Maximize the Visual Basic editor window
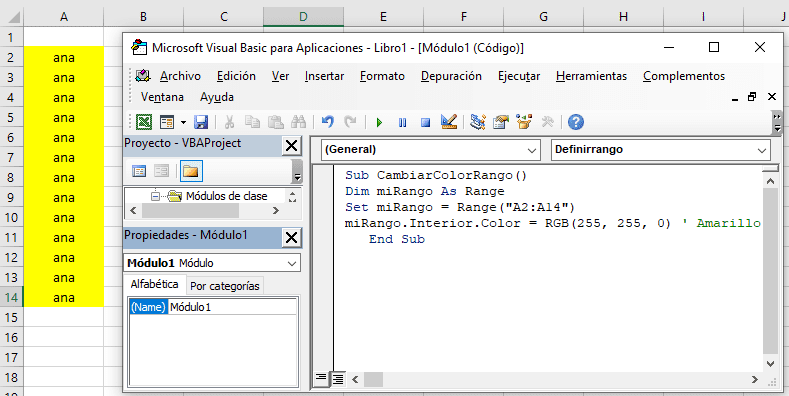 click(x=714, y=47)
